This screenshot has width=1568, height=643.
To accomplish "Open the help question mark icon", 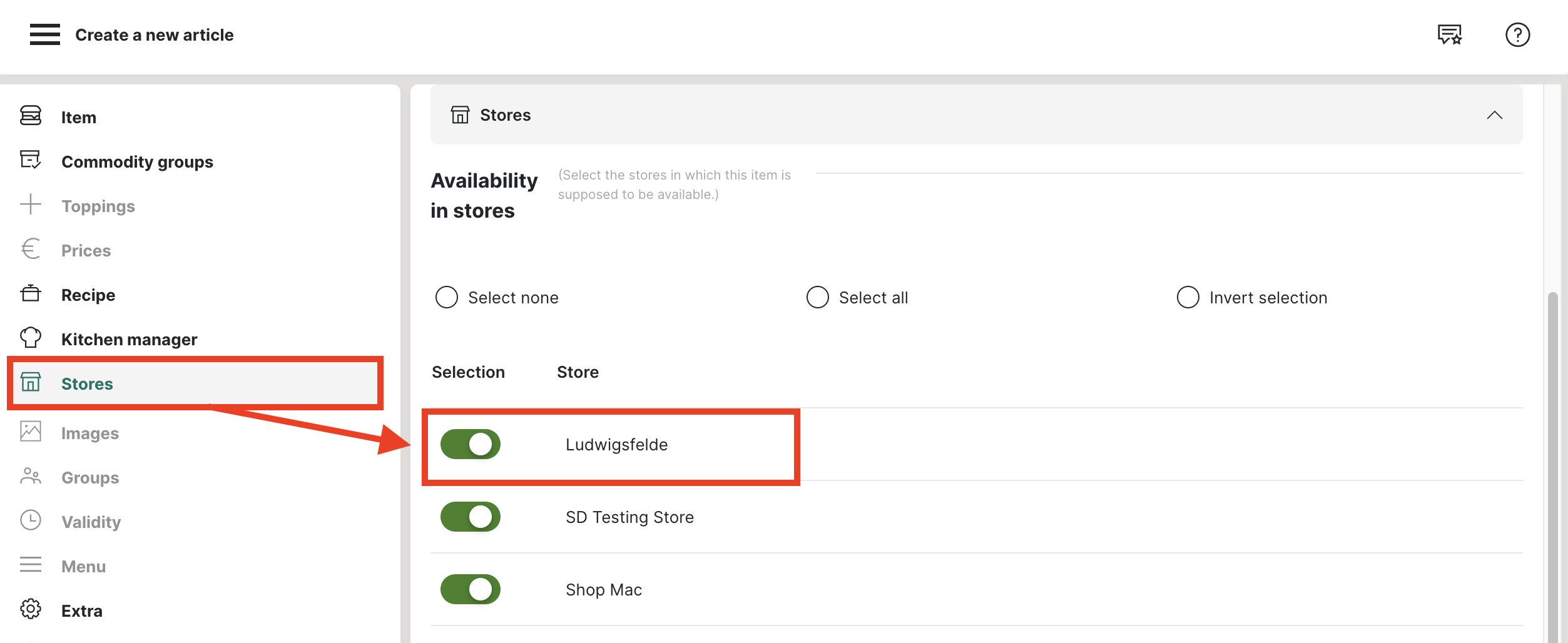I will 1517,34.
